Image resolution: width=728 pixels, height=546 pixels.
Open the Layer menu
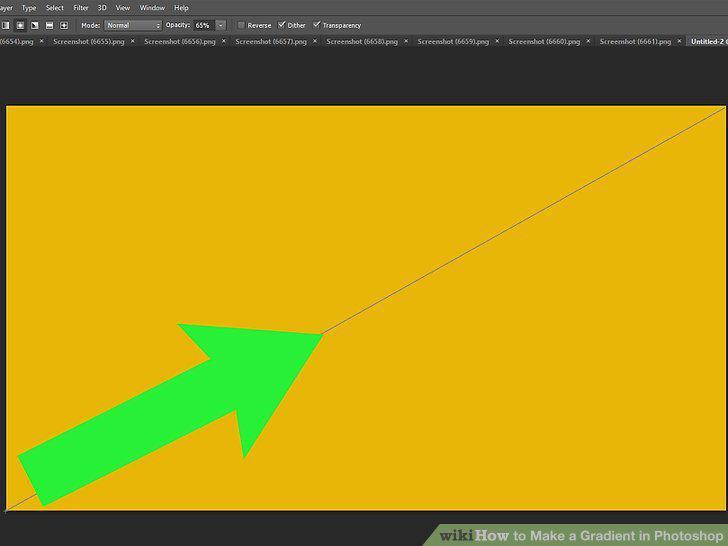tap(6, 8)
